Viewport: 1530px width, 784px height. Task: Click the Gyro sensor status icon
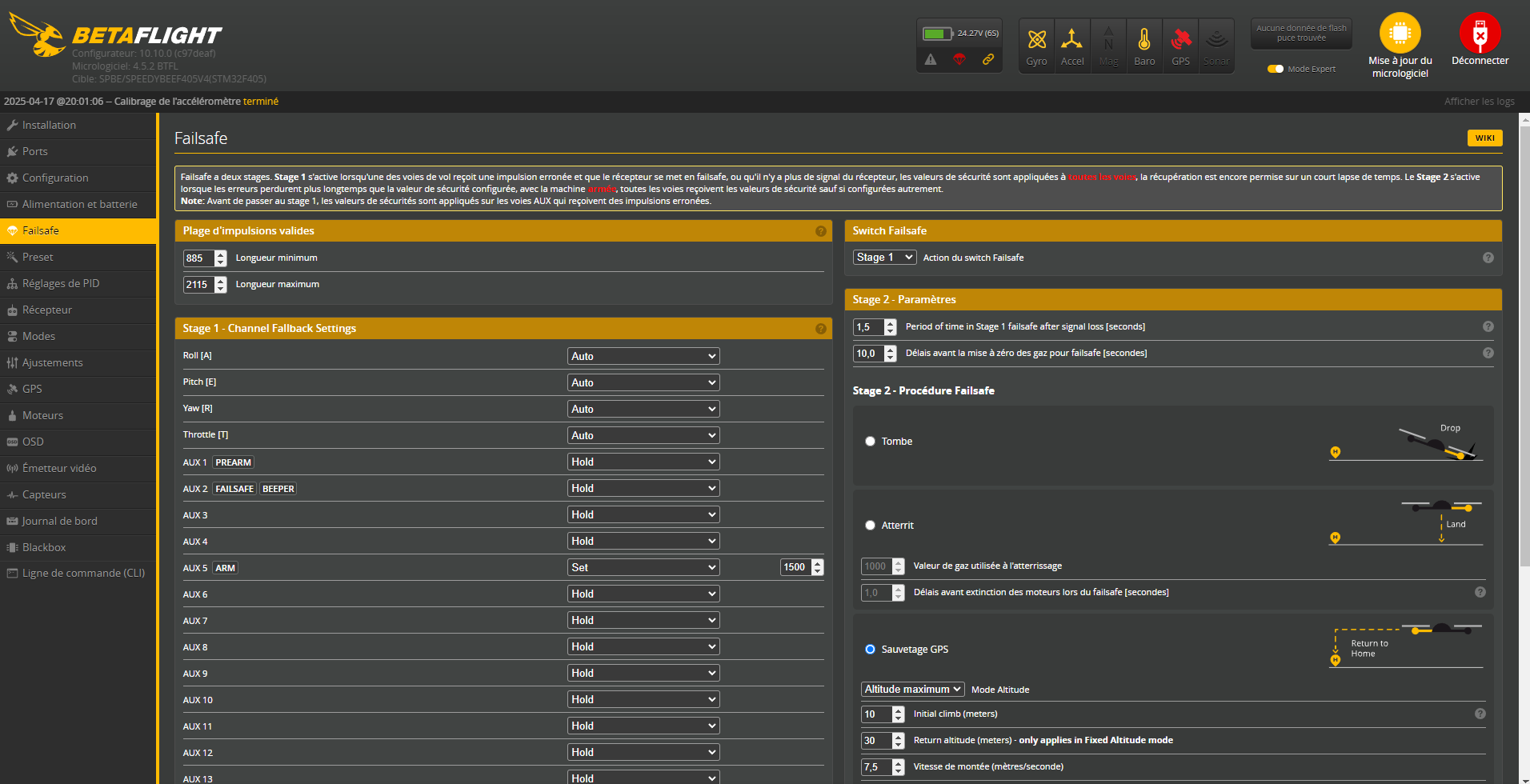tap(1036, 40)
